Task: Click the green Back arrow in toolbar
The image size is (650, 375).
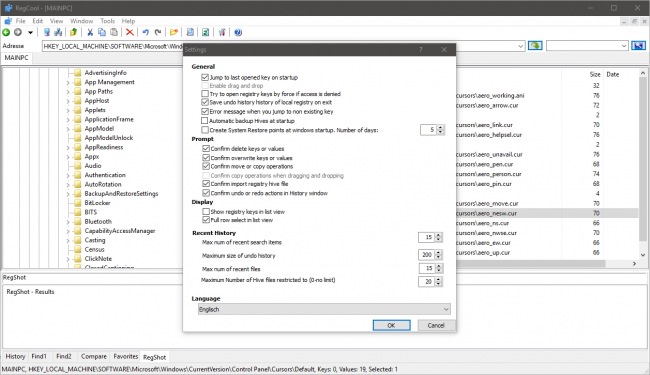Action: click(x=6, y=32)
